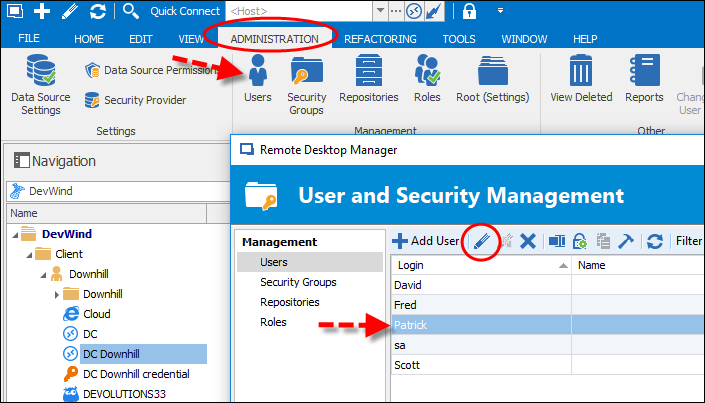
Task: Open the DevWind data source selector
Action: click(x=119, y=191)
